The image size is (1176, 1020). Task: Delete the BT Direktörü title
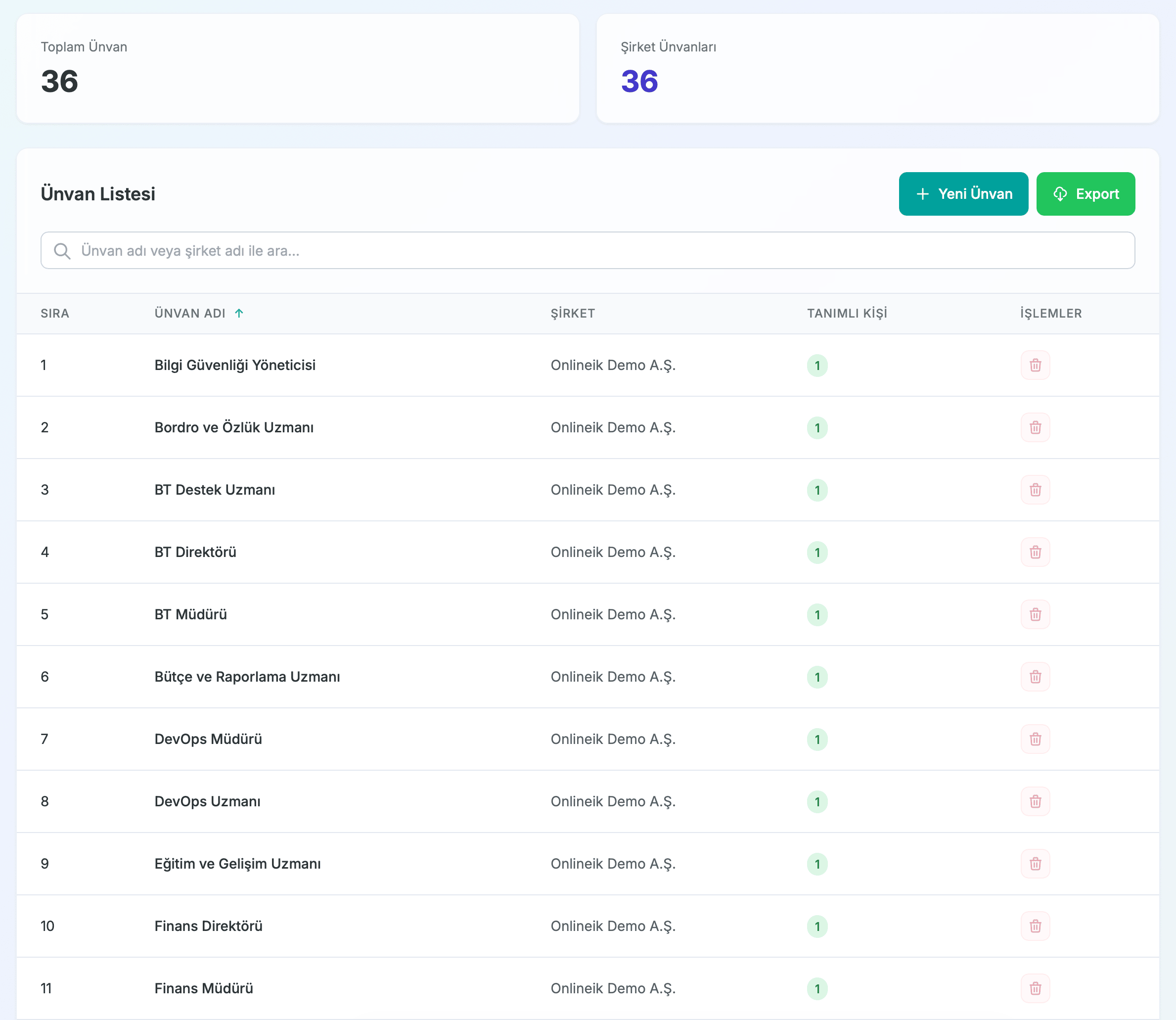tap(1035, 552)
